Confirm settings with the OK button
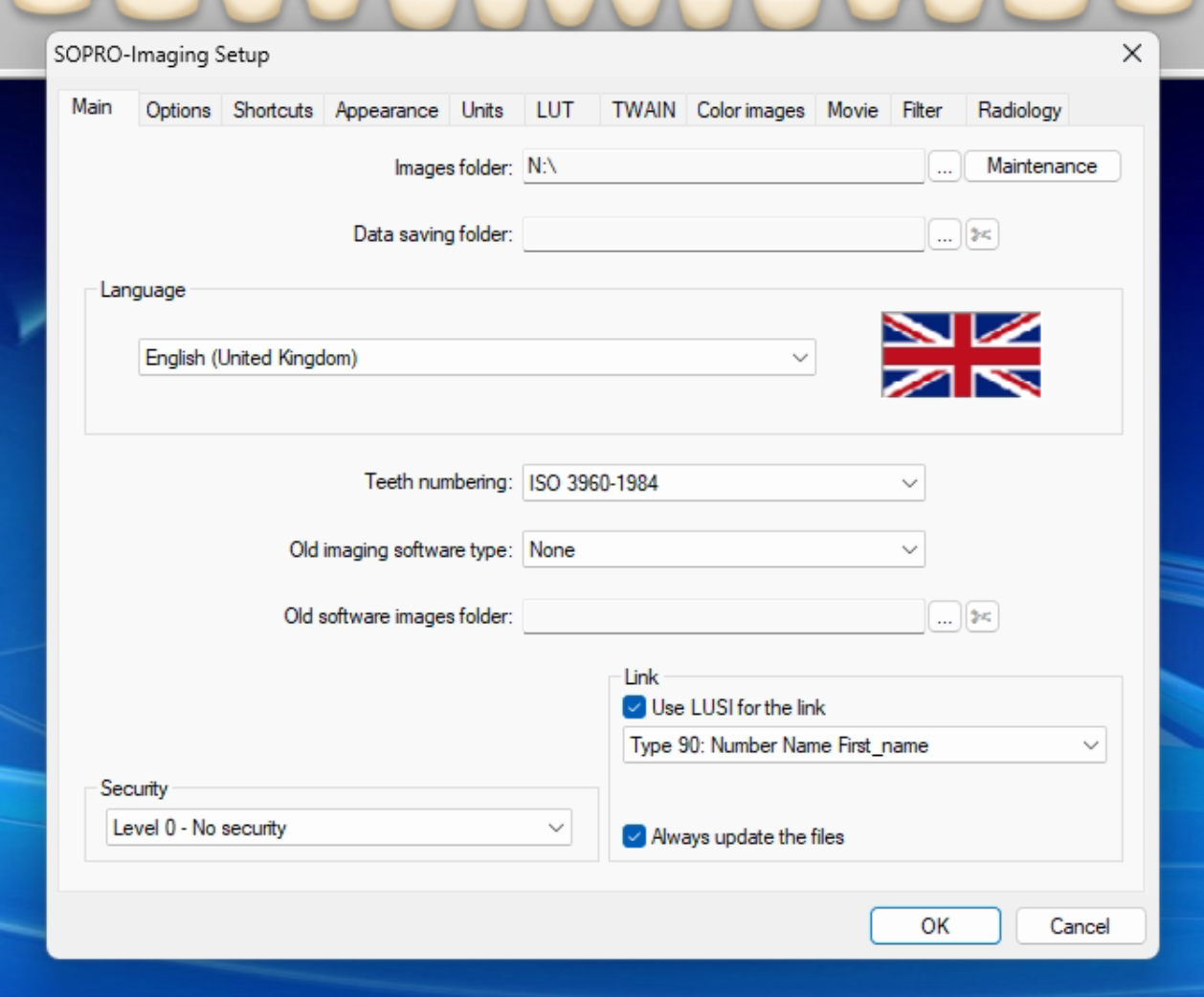Viewport: 1204px width, 997px height. (935, 926)
